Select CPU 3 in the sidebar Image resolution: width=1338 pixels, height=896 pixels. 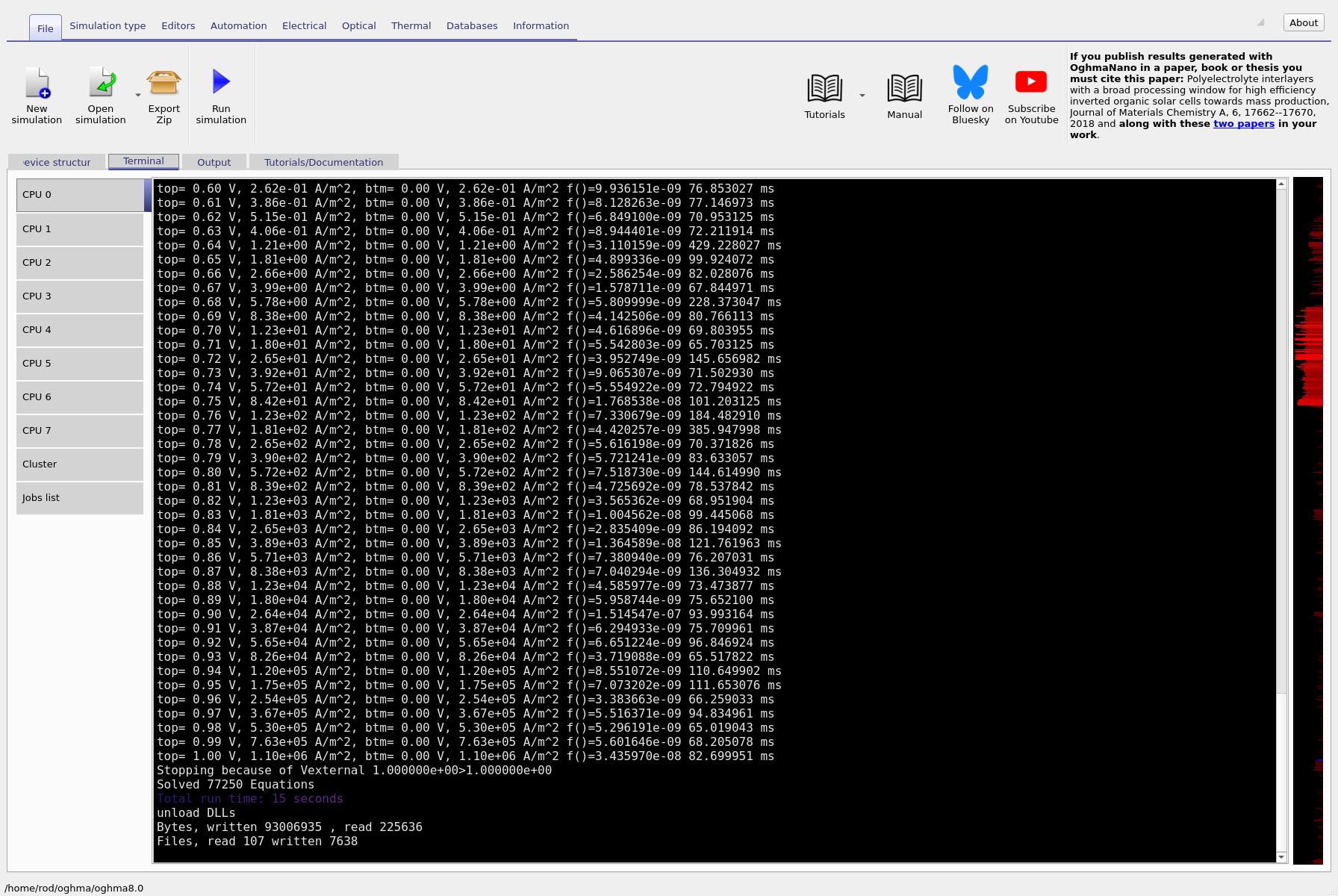pos(79,296)
